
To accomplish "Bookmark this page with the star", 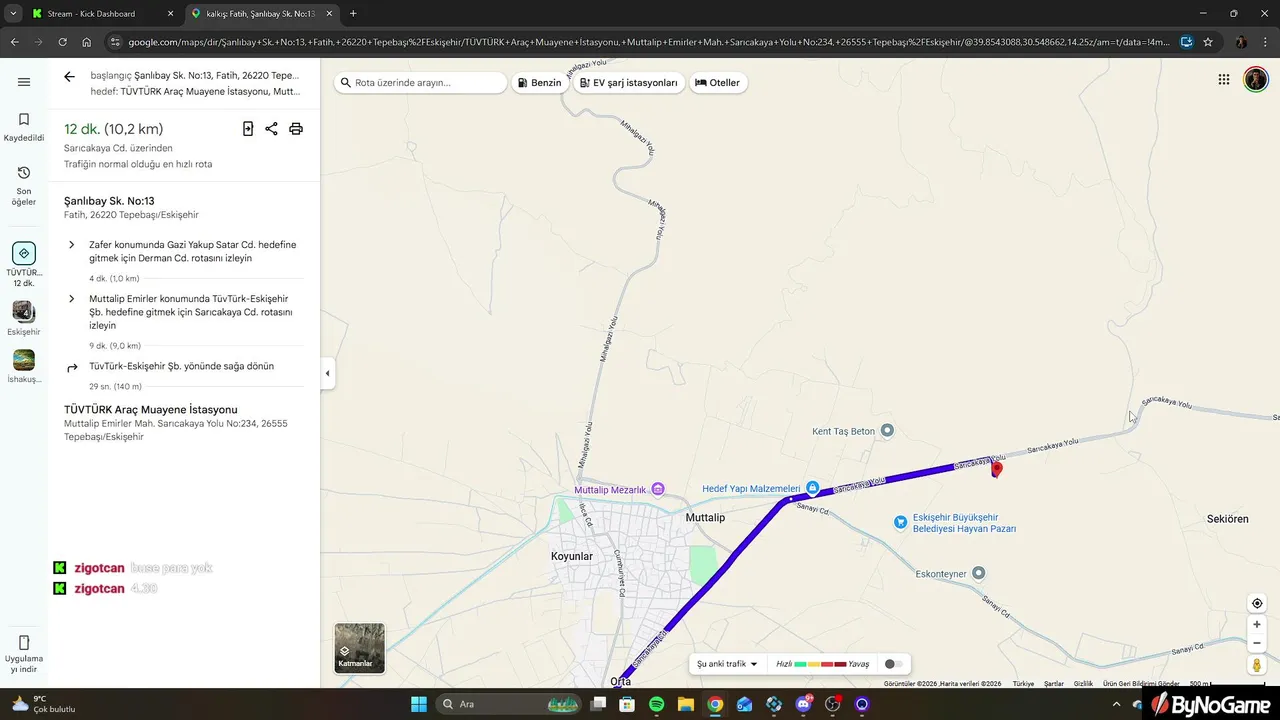I will pos(1208,42).
